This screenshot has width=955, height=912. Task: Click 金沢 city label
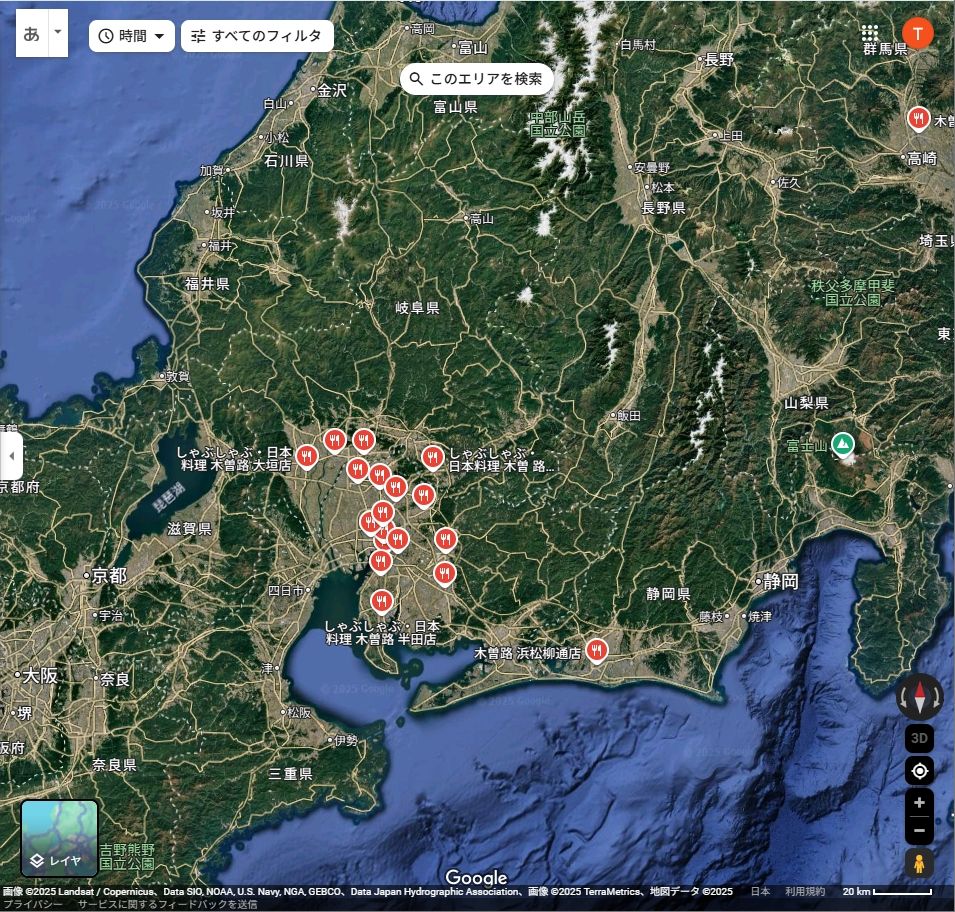pos(333,91)
